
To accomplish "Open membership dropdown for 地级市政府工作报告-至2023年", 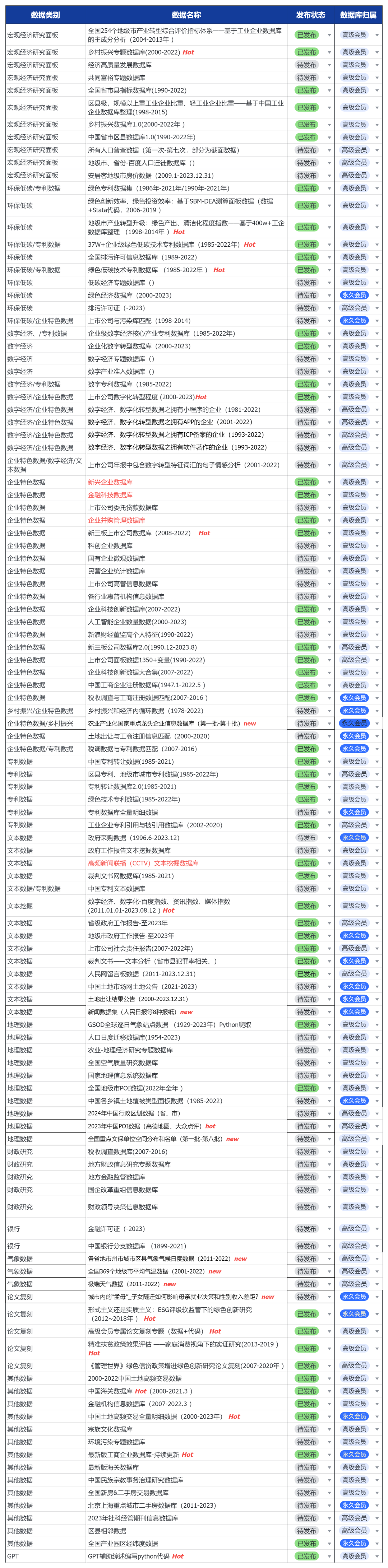I will (x=377, y=936).
